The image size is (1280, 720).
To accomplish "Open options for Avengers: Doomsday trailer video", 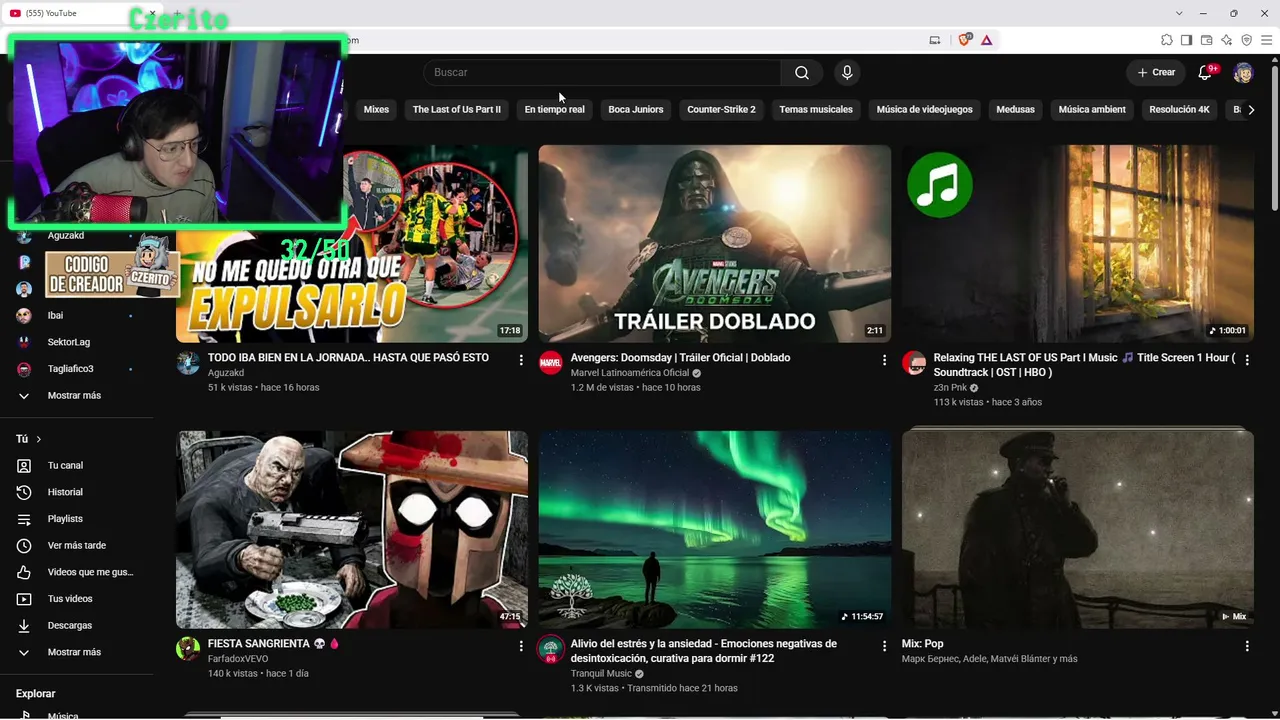I will tap(884, 359).
